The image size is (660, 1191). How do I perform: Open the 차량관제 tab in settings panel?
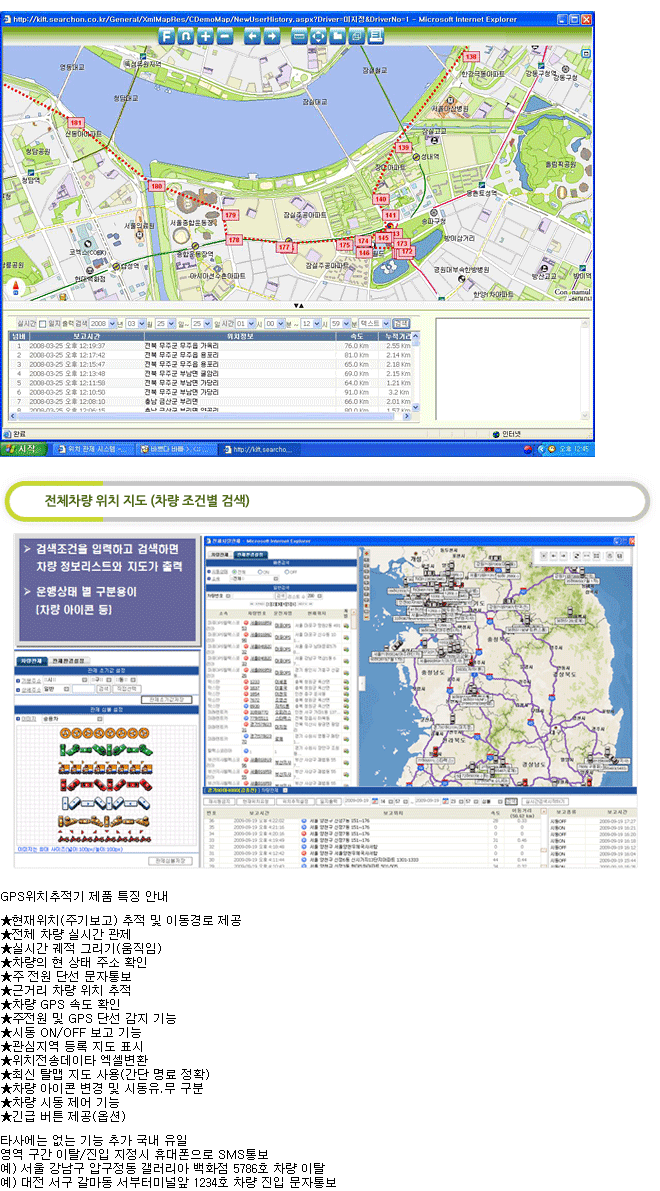coord(32,661)
